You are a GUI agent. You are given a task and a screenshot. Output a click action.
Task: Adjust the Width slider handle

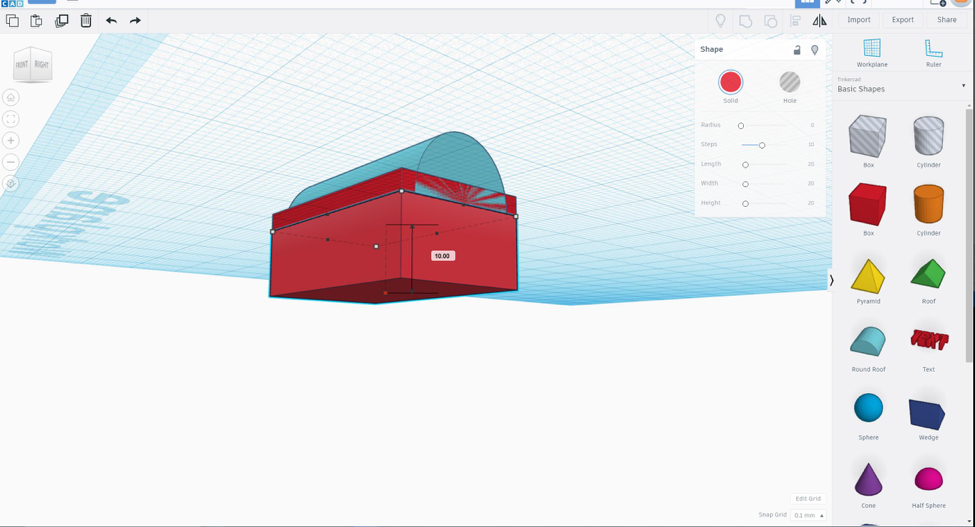coord(745,184)
